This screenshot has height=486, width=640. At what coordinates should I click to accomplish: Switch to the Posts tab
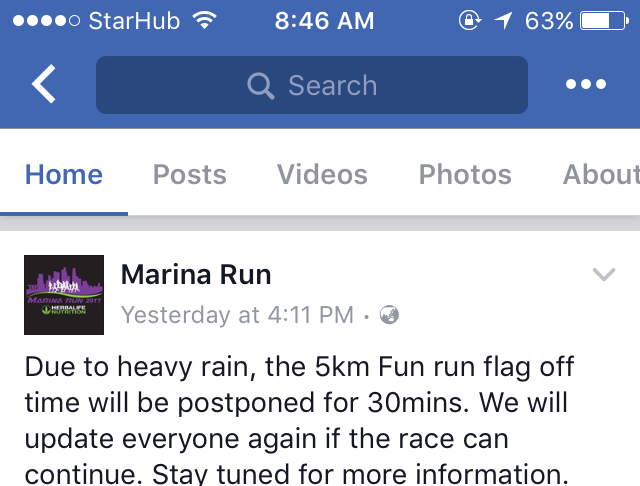190,175
